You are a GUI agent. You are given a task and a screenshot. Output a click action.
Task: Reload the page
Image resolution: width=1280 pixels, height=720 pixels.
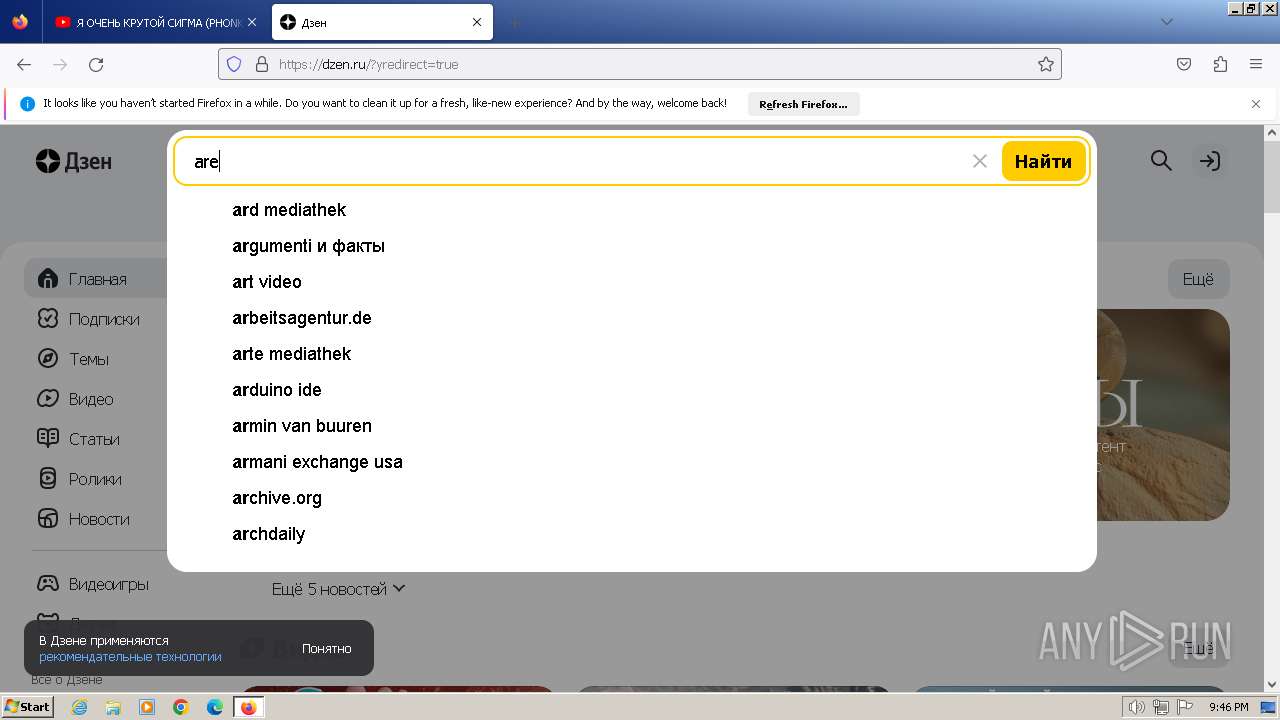coord(96,64)
